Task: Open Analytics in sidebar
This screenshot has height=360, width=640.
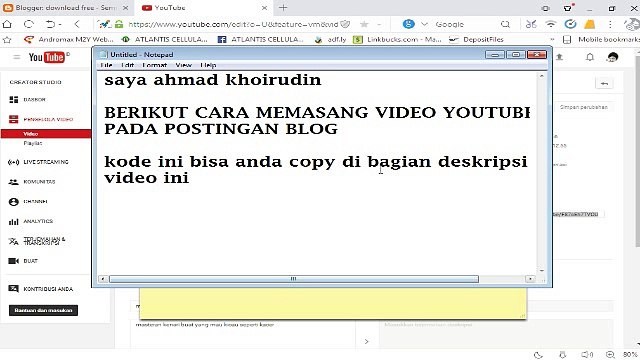Action: [31, 221]
